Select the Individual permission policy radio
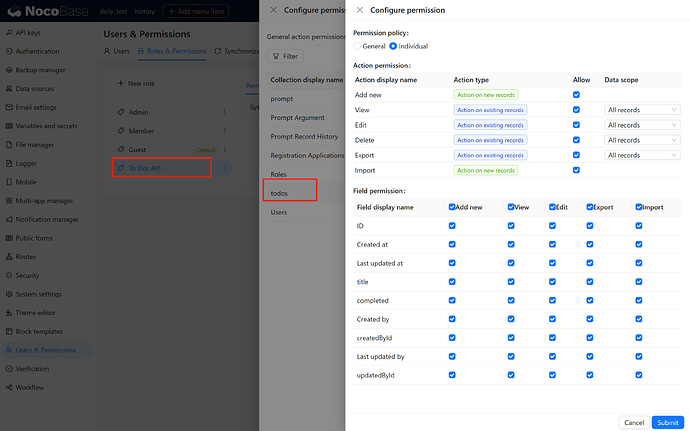The image size is (690, 431). click(393, 46)
